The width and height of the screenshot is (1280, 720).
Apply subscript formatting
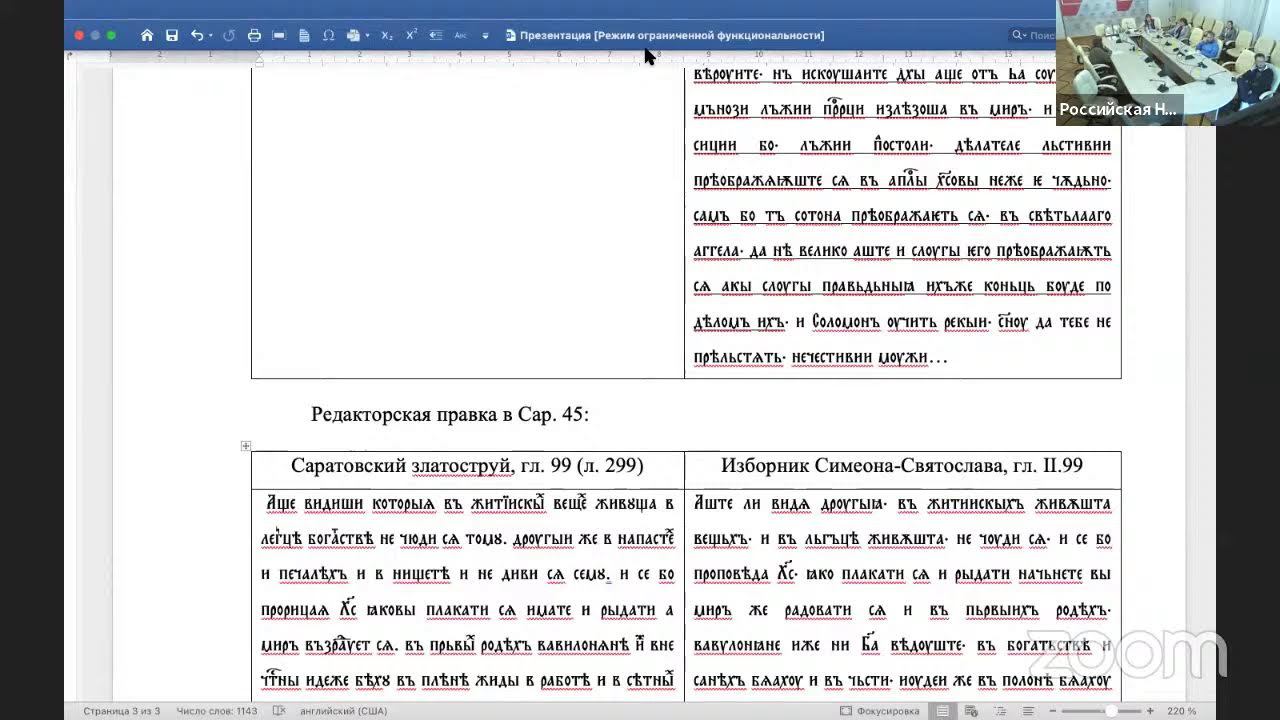(387, 35)
